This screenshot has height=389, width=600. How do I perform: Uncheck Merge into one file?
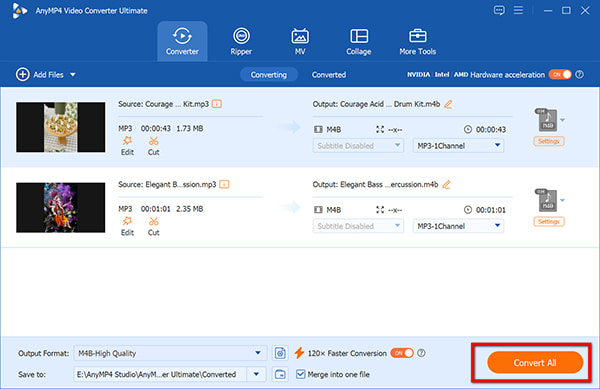[301, 374]
